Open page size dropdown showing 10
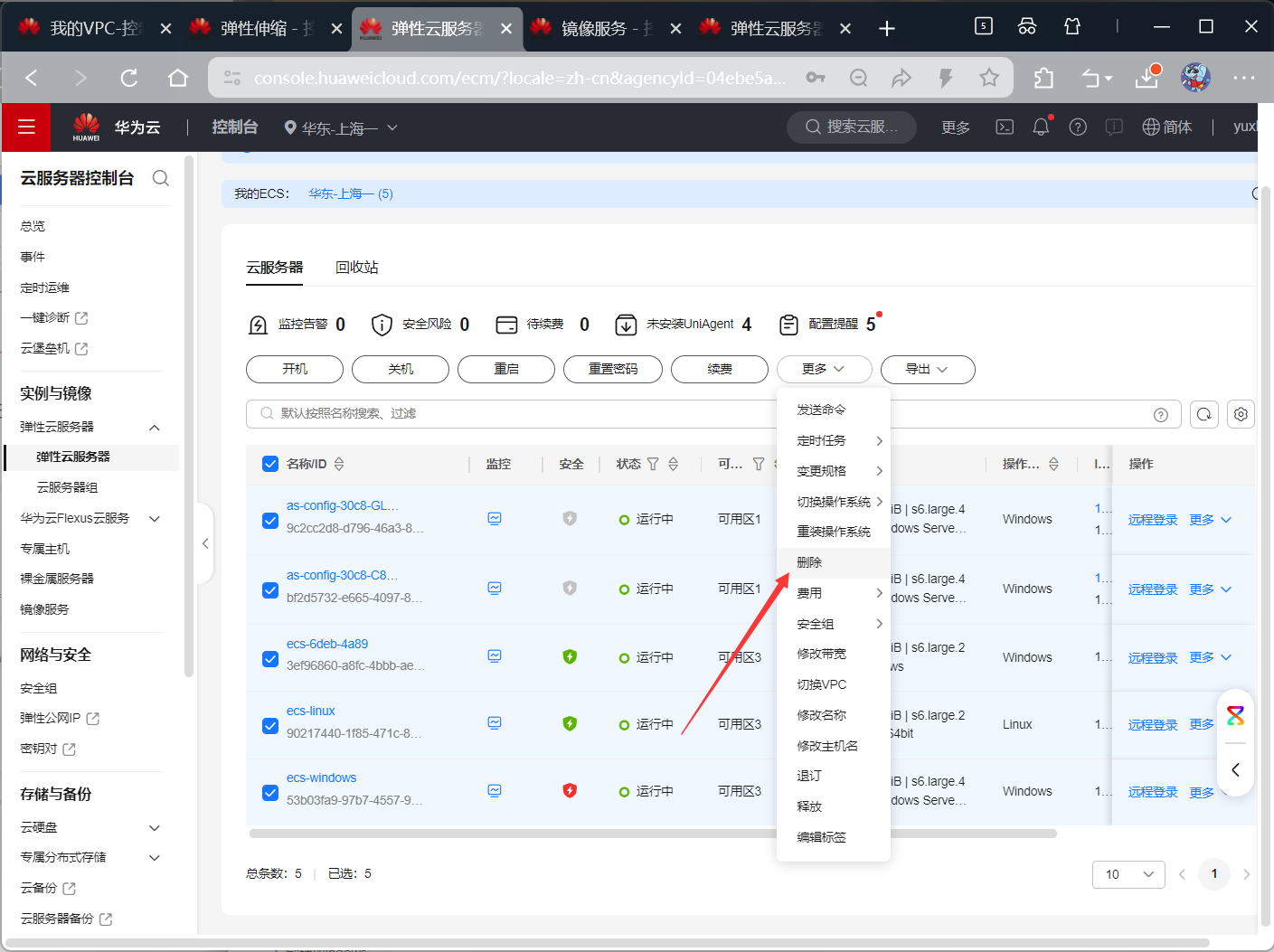The width and height of the screenshot is (1274, 952). tap(1128, 874)
